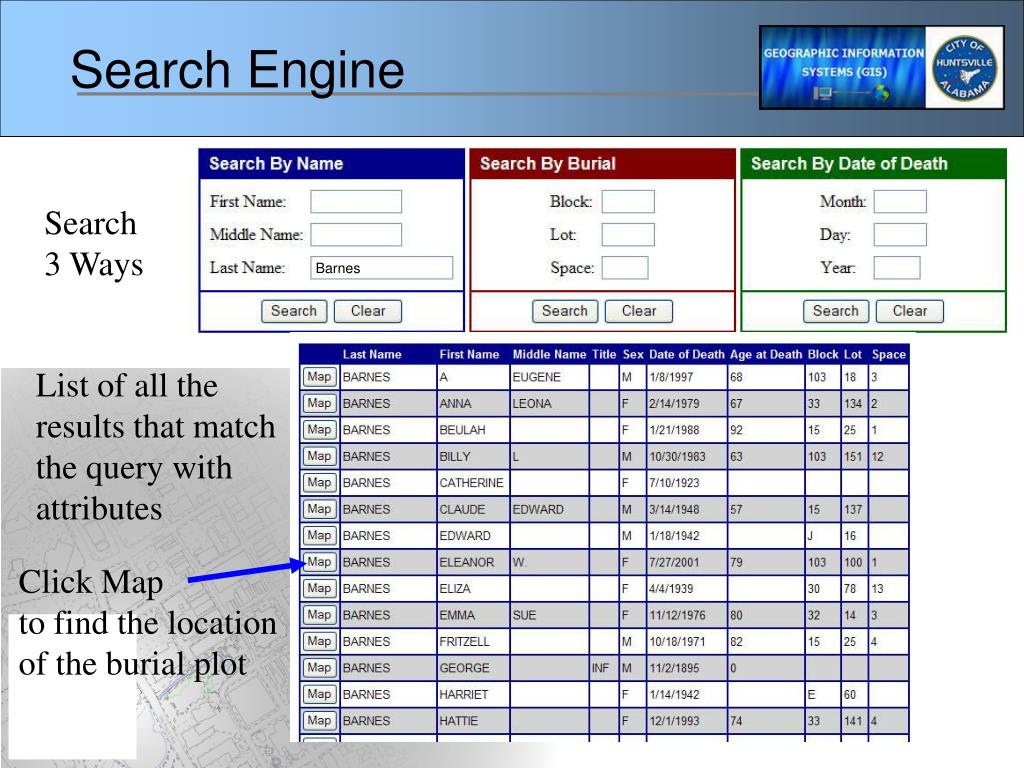Viewport: 1024px width, 768px height.
Task: Click Clear in Date of Death panel
Action: tap(910, 311)
